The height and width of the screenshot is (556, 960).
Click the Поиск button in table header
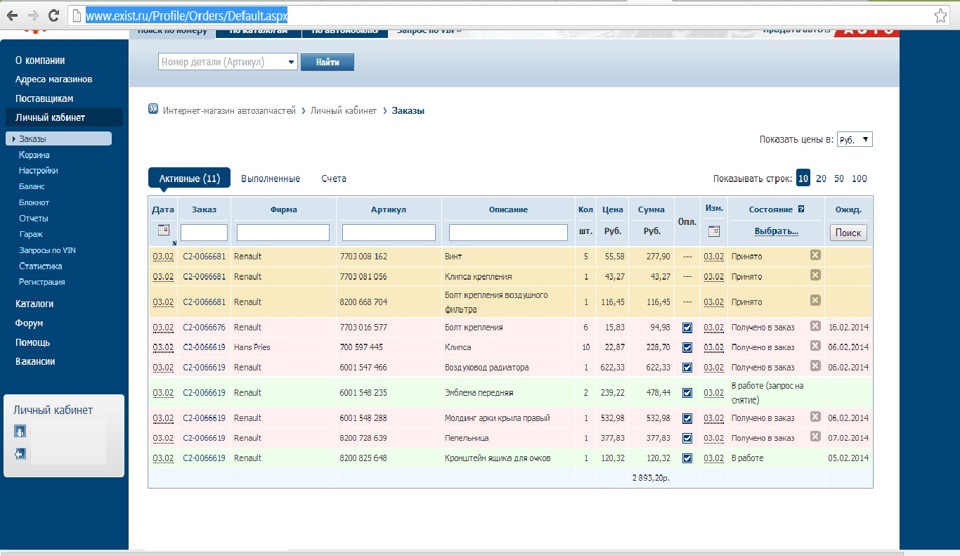point(848,232)
